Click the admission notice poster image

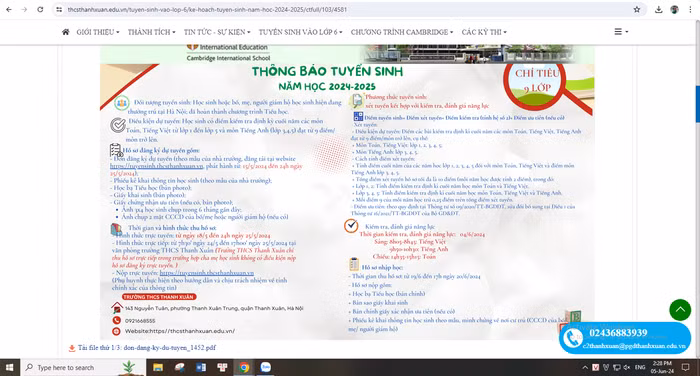click(347, 192)
